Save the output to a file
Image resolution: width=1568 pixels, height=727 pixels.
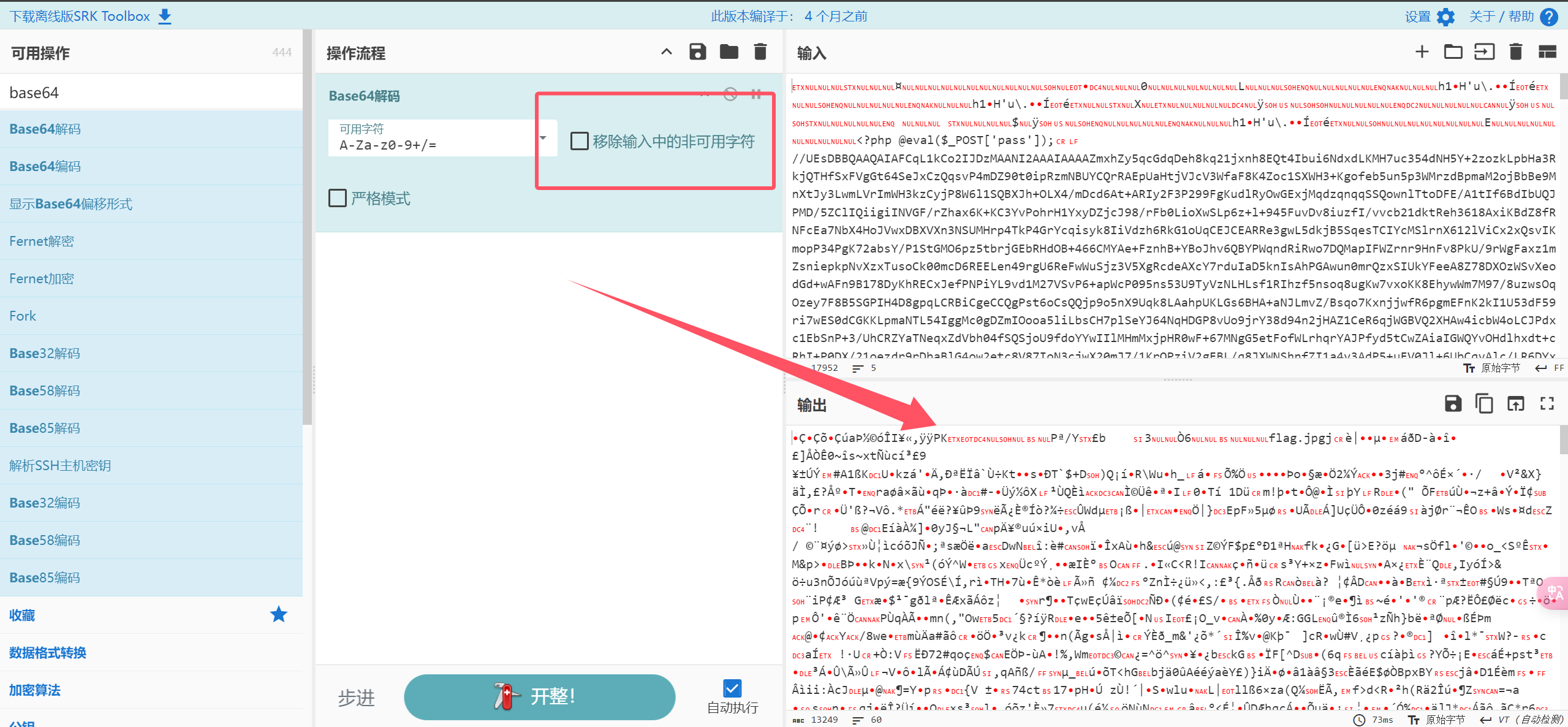[1453, 404]
